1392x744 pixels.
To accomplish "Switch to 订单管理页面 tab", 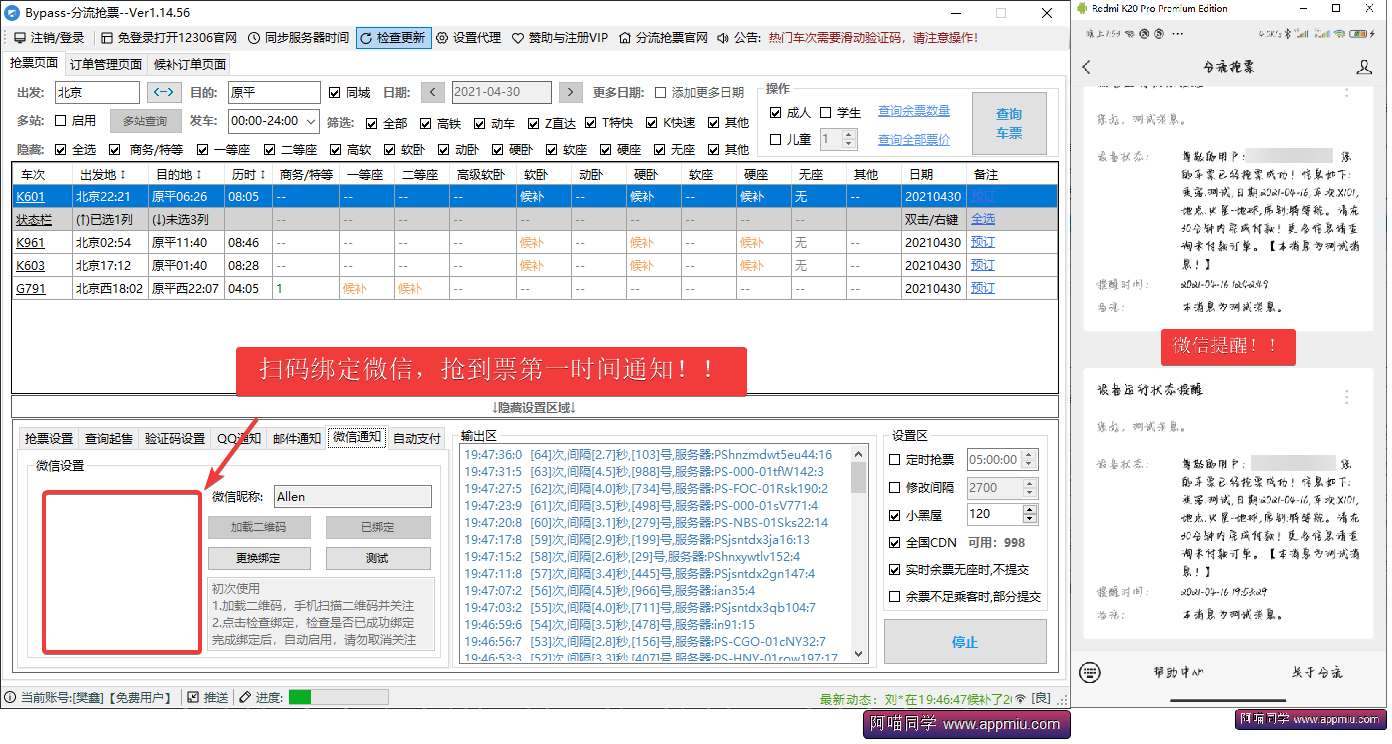I will pyautogui.click(x=106, y=64).
